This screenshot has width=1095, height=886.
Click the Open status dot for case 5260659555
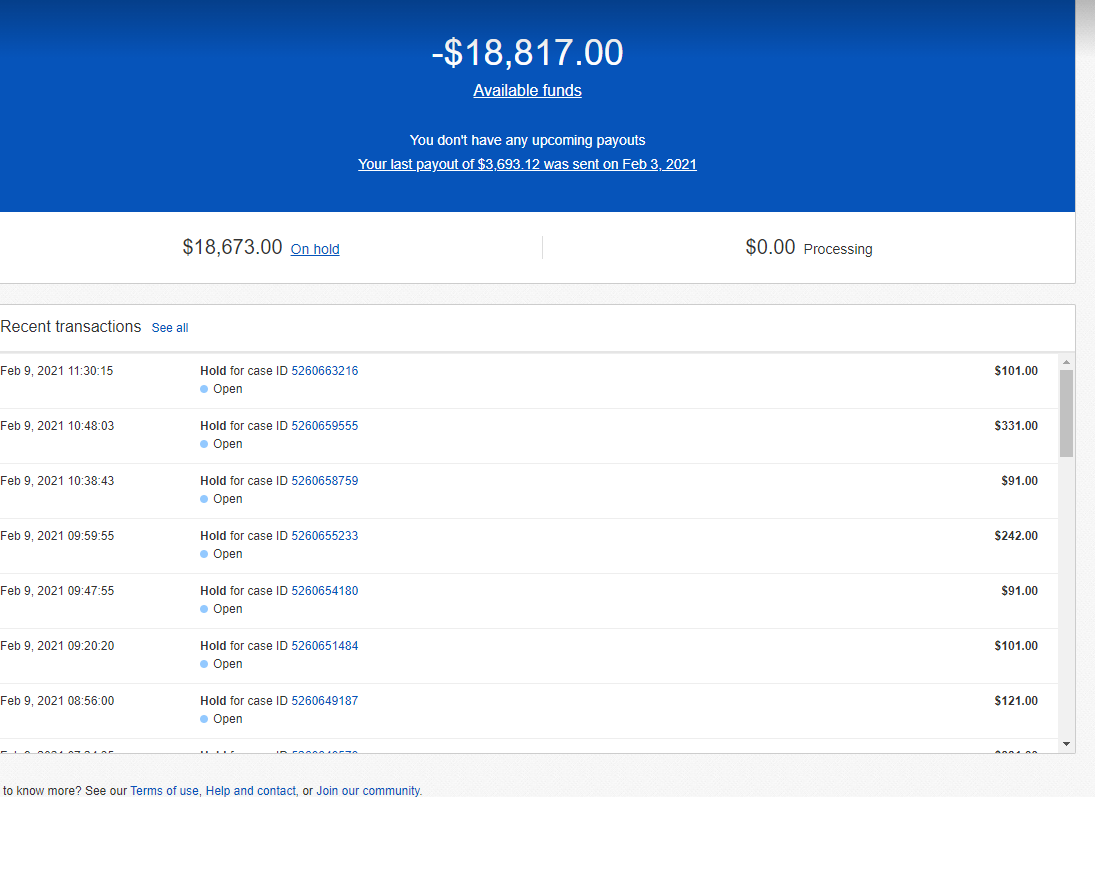[204, 444]
